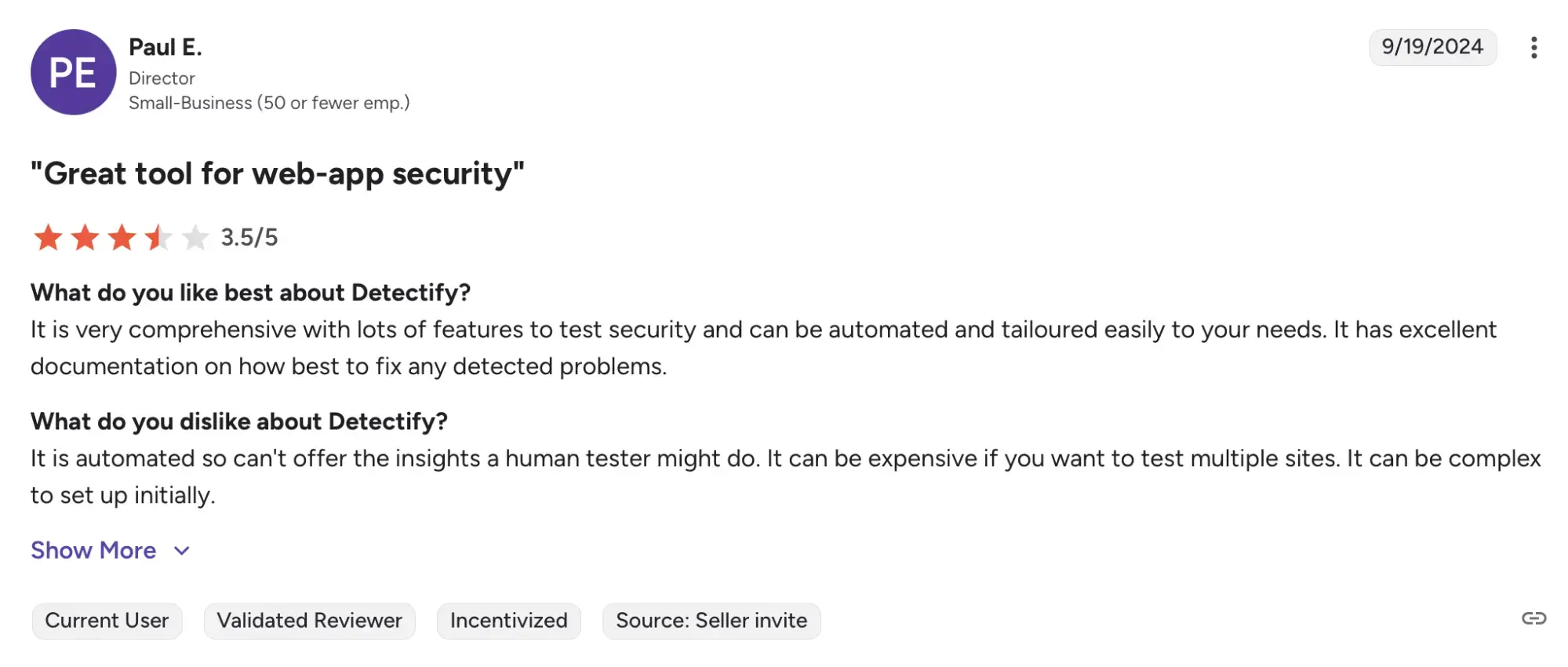The width and height of the screenshot is (1568, 667).
Task: Click the first rating star
Action: click(48, 237)
